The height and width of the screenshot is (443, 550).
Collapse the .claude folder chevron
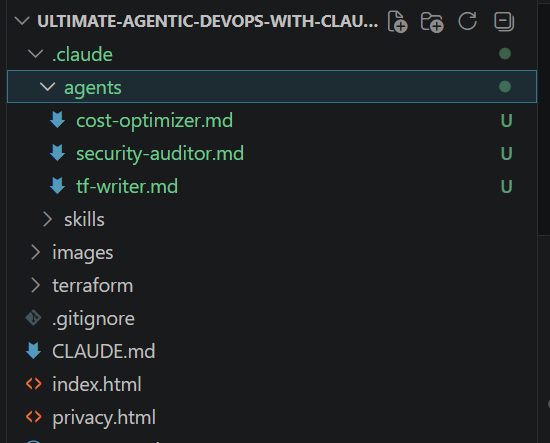pyautogui.click(x=35, y=54)
